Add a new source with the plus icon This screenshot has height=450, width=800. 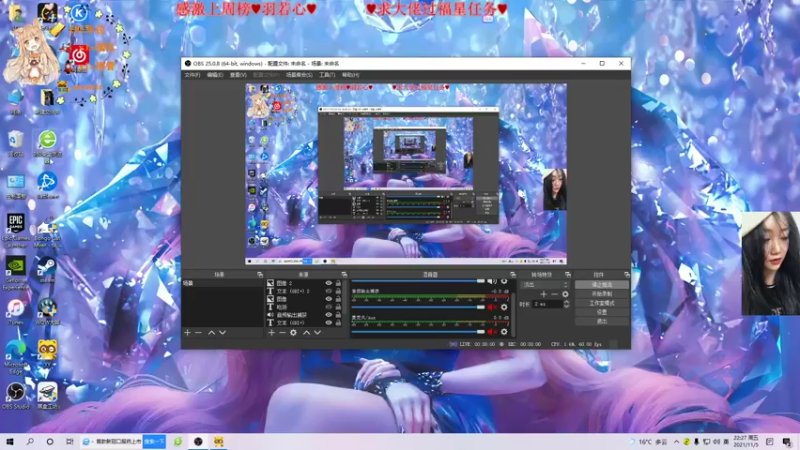click(x=271, y=333)
